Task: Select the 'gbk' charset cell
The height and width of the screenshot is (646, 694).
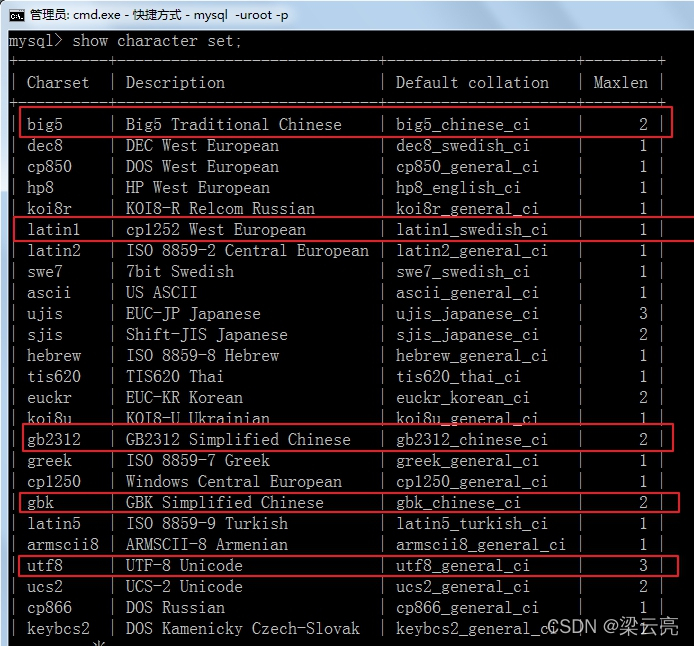Action: (x=40, y=503)
